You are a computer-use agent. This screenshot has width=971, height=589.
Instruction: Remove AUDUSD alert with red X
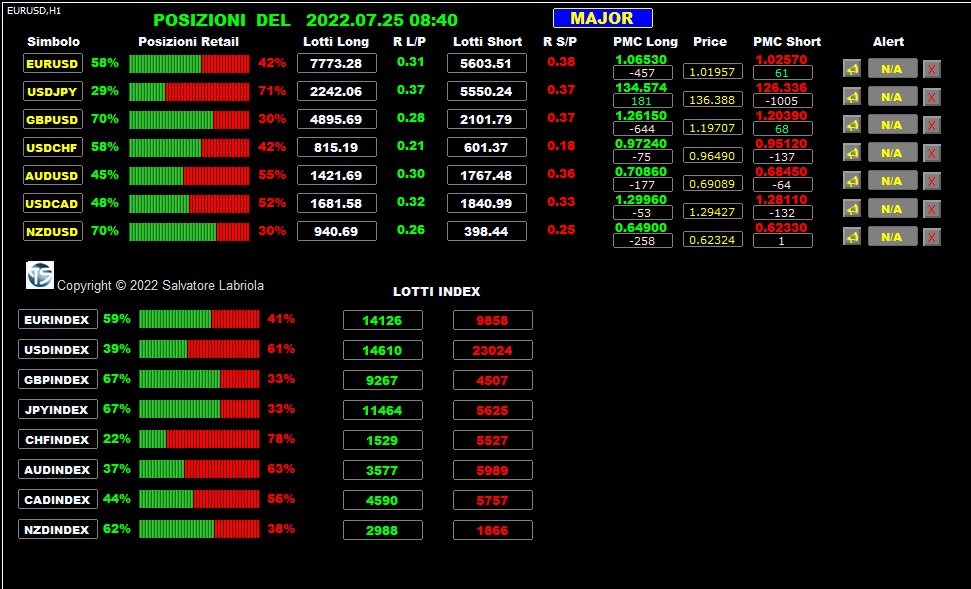[x=932, y=181]
